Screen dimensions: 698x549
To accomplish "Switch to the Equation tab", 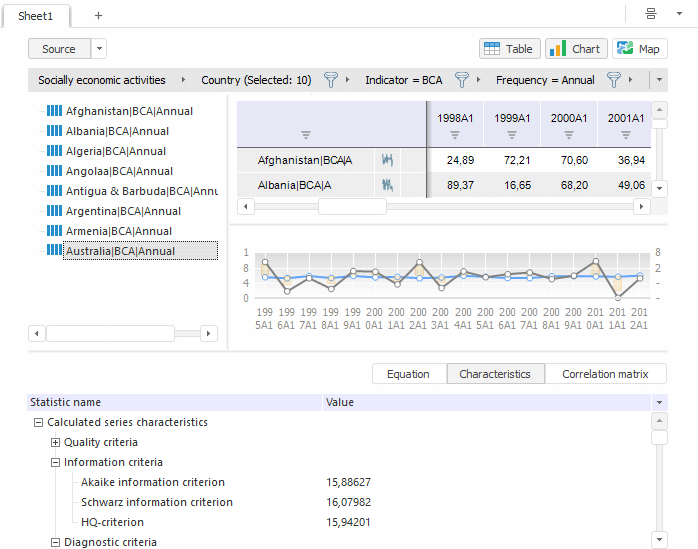I will (x=408, y=374).
